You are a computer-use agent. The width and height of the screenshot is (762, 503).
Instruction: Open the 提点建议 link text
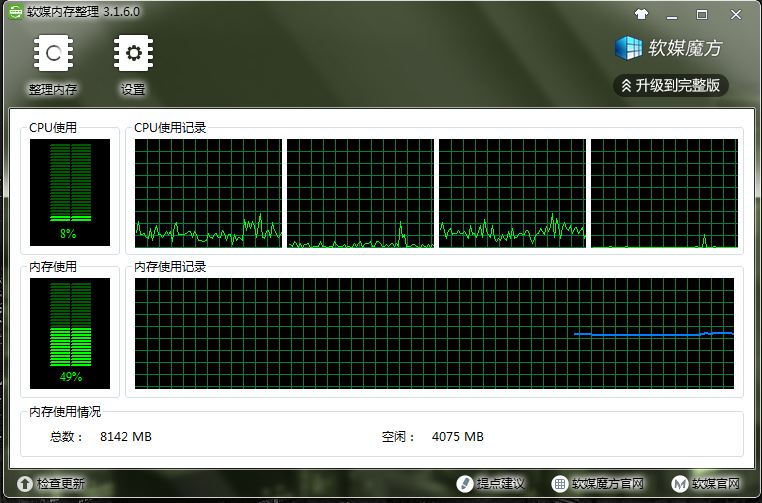tap(501, 484)
